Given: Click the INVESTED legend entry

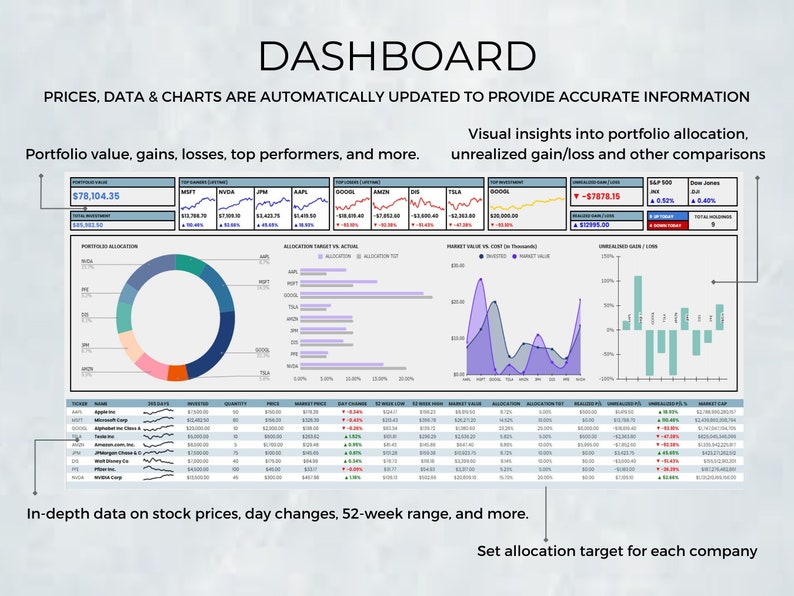Looking at the screenshot, I should [x=493, y=256].
